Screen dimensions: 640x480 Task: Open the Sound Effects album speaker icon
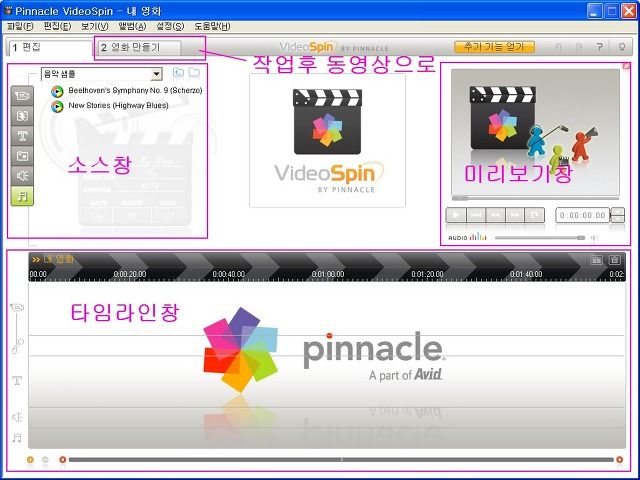tap(22, 176)
